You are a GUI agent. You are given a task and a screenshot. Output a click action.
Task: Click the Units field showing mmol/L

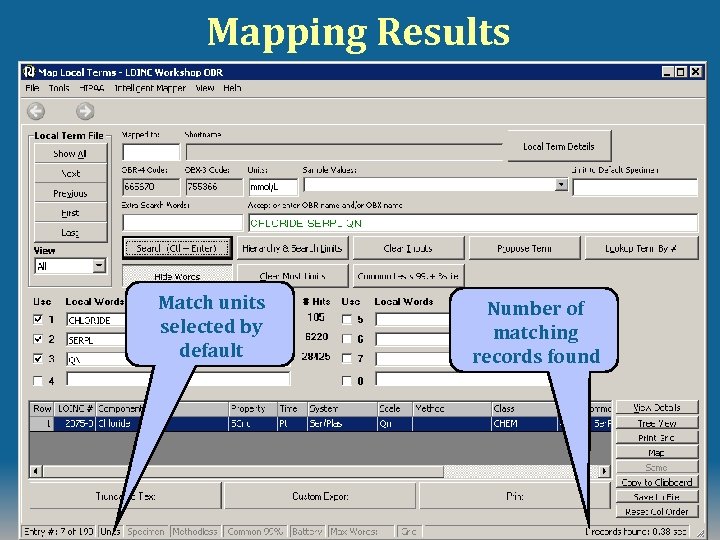273,187
